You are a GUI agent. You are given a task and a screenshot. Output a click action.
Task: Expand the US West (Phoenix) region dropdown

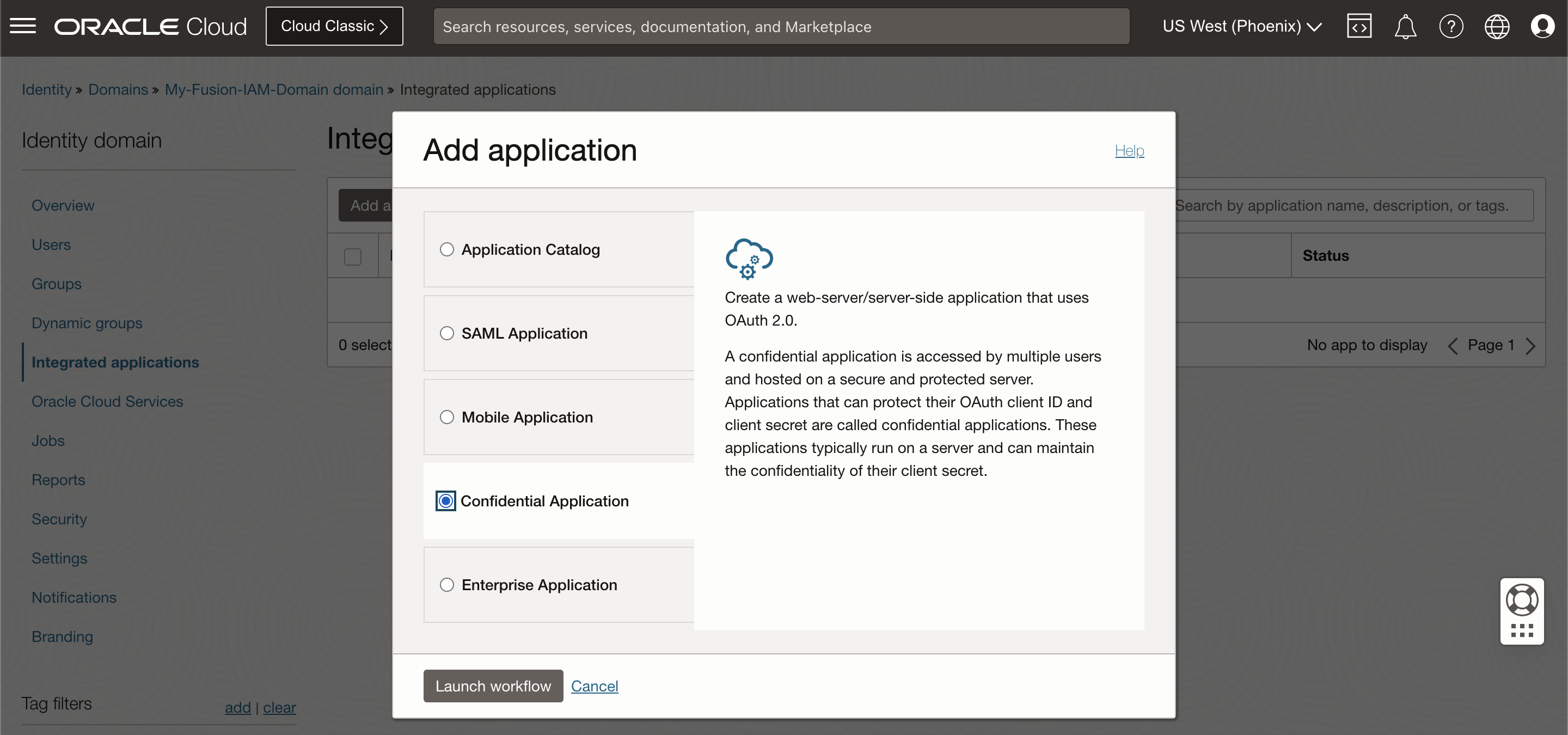[1242, 26]
